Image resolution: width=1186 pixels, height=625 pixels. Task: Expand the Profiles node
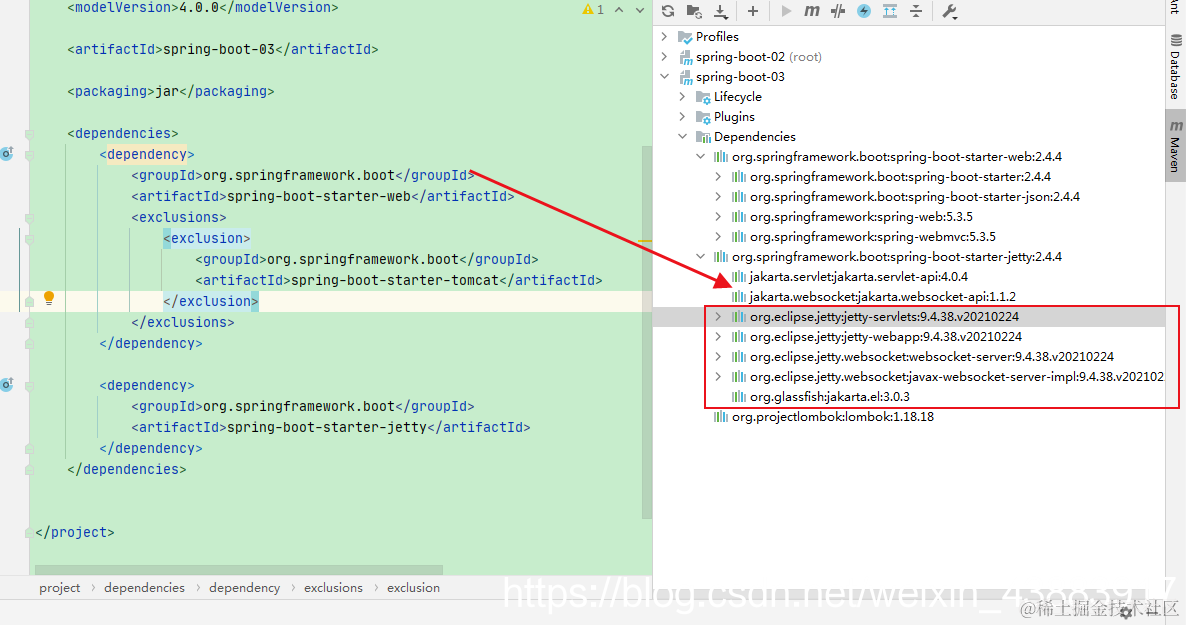664,36
